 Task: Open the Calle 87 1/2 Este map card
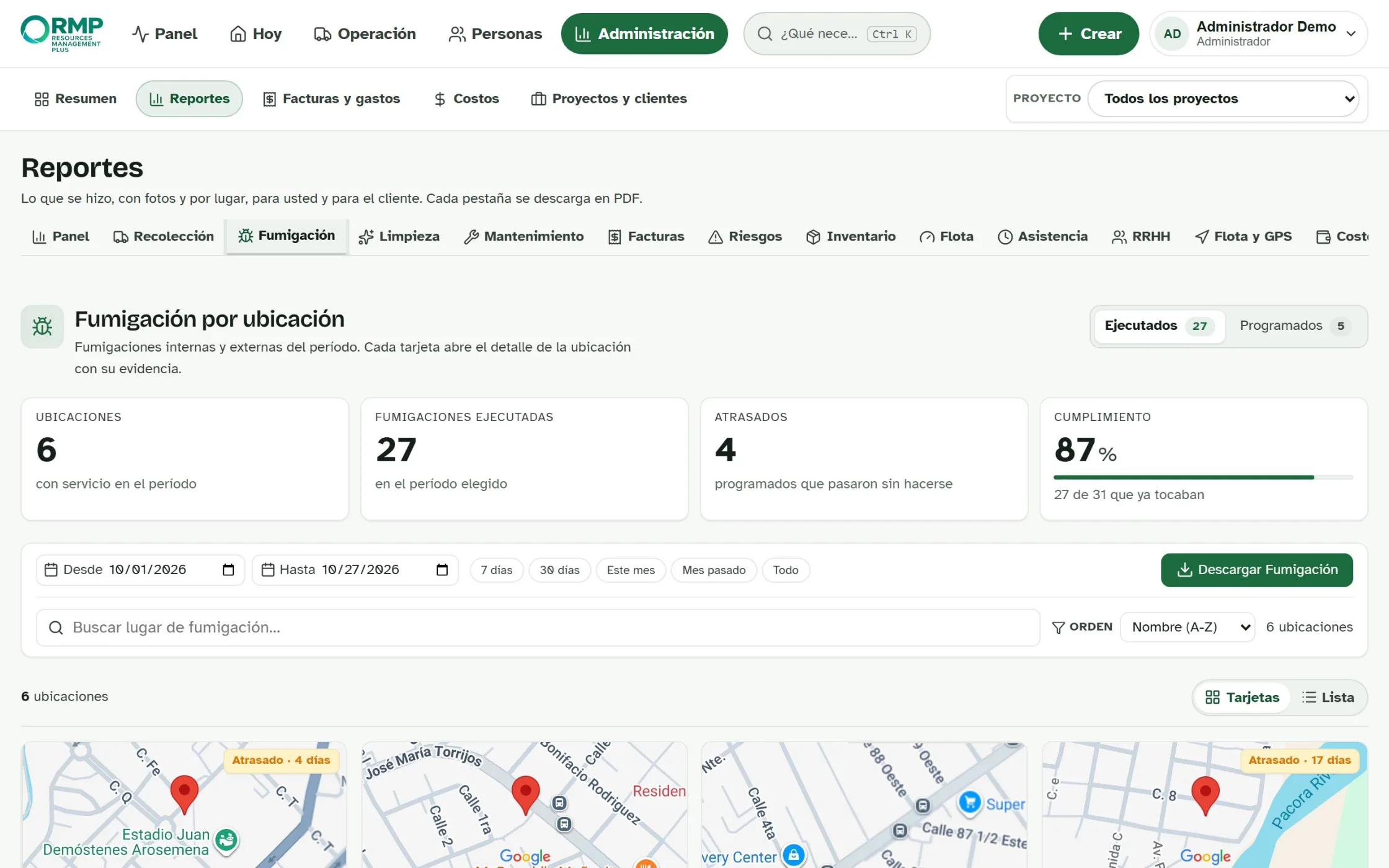(864, 805)
